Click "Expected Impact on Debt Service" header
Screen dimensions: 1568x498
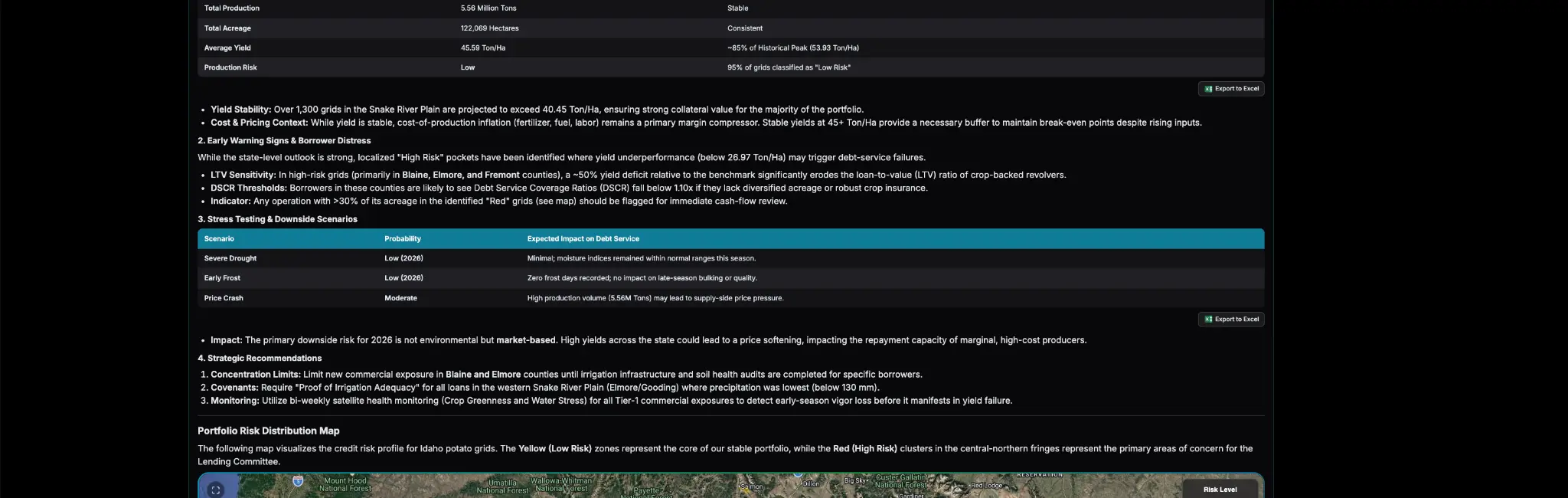tap(583, 239)
